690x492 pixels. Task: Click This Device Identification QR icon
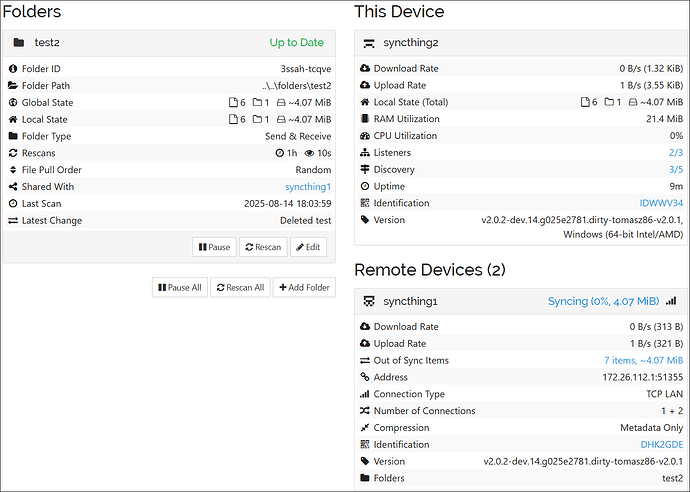click(365, 203)
